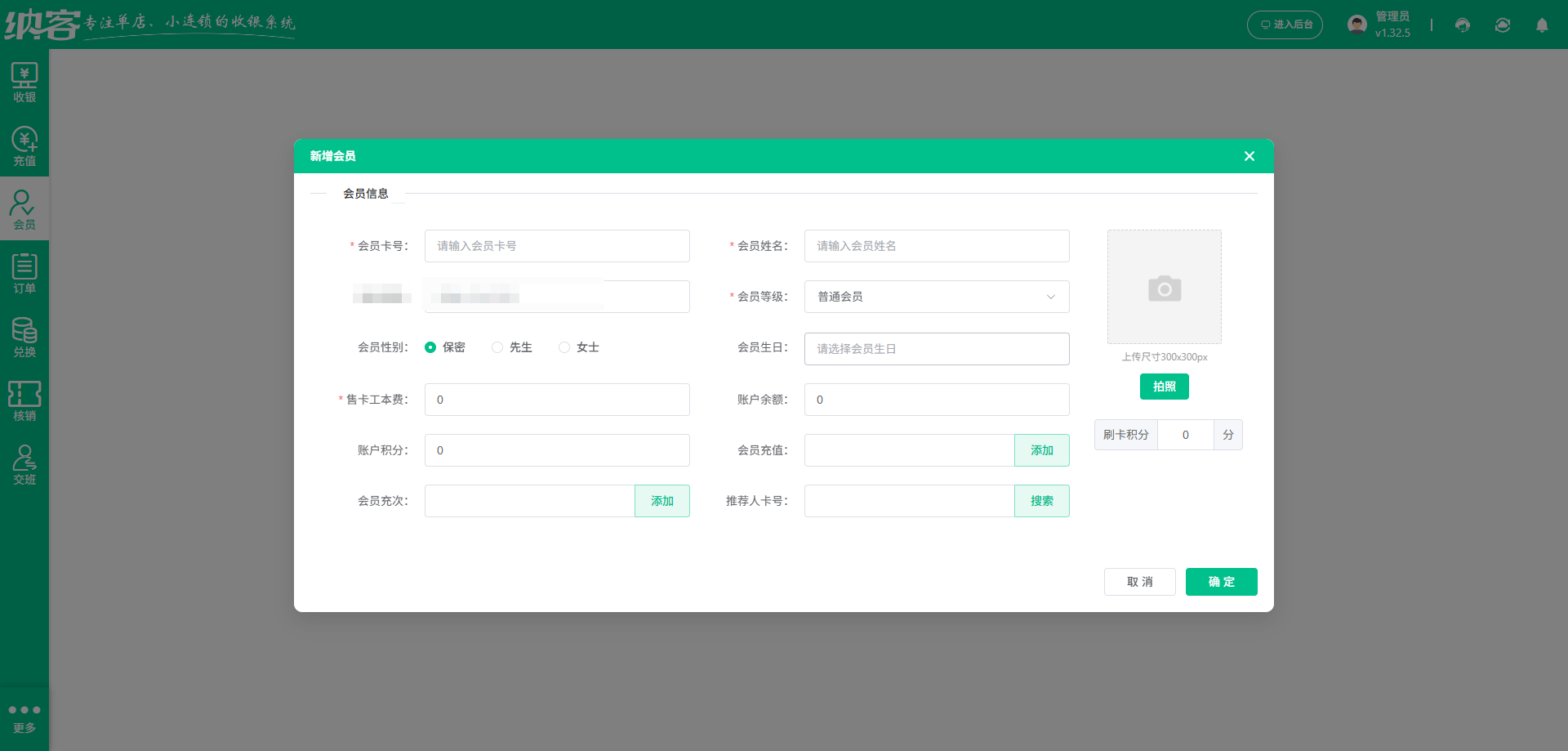Select the 兑换 exchange module
This screenshot has height=751, width=1568.
click(24, 335)
